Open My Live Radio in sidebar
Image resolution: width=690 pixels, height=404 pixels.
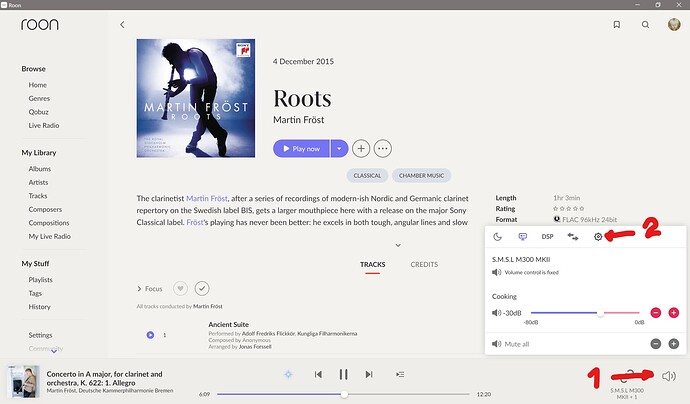coord(49,236)
